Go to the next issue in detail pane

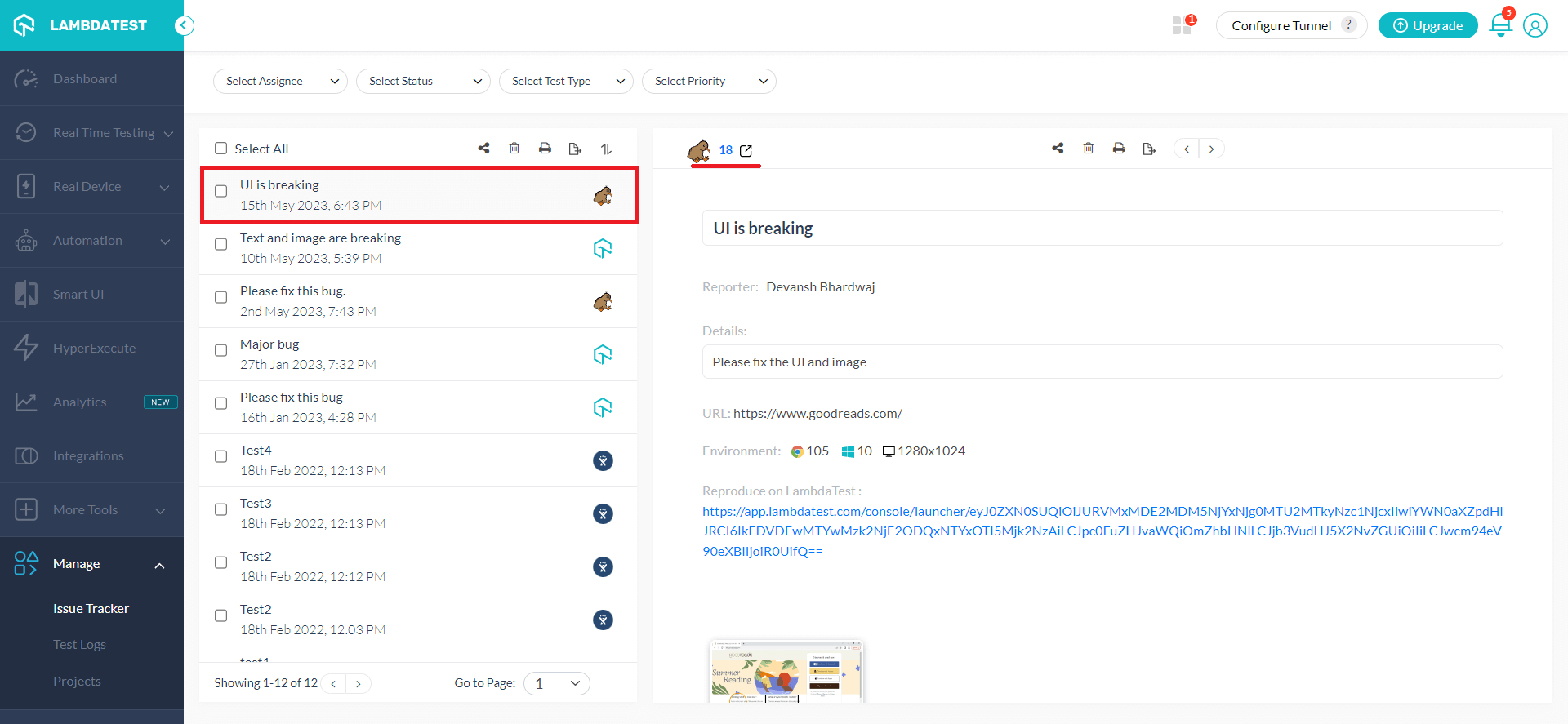[1212, 149]
